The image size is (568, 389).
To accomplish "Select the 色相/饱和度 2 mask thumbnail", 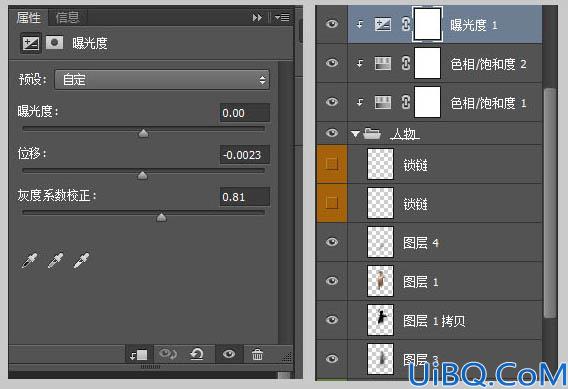I will (x=427, y=63).
